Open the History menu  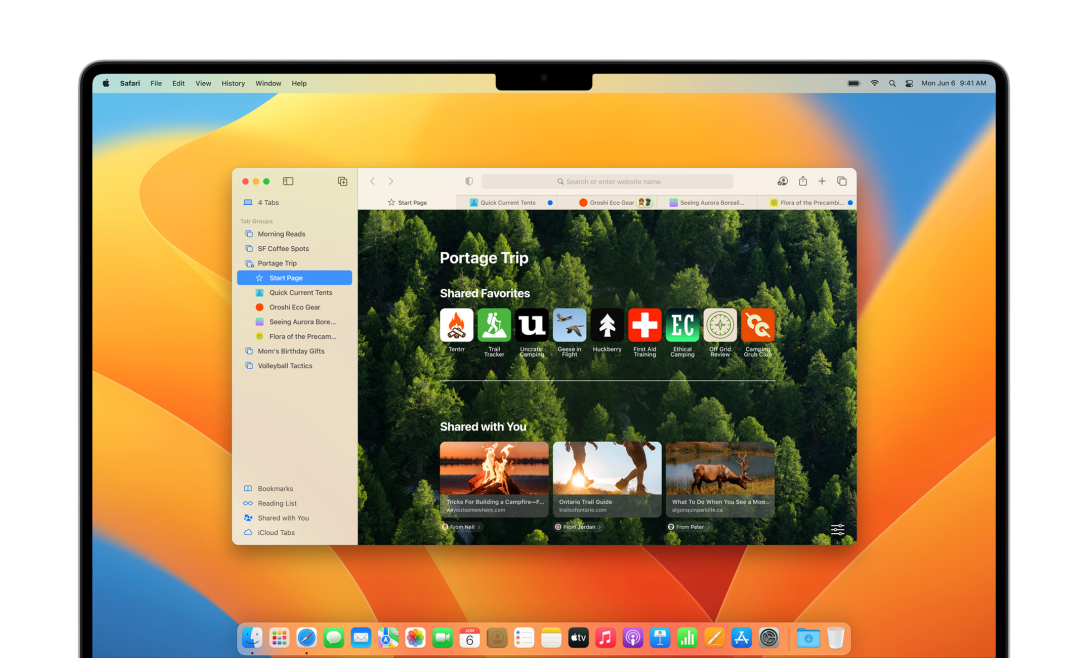click(233, 83)
